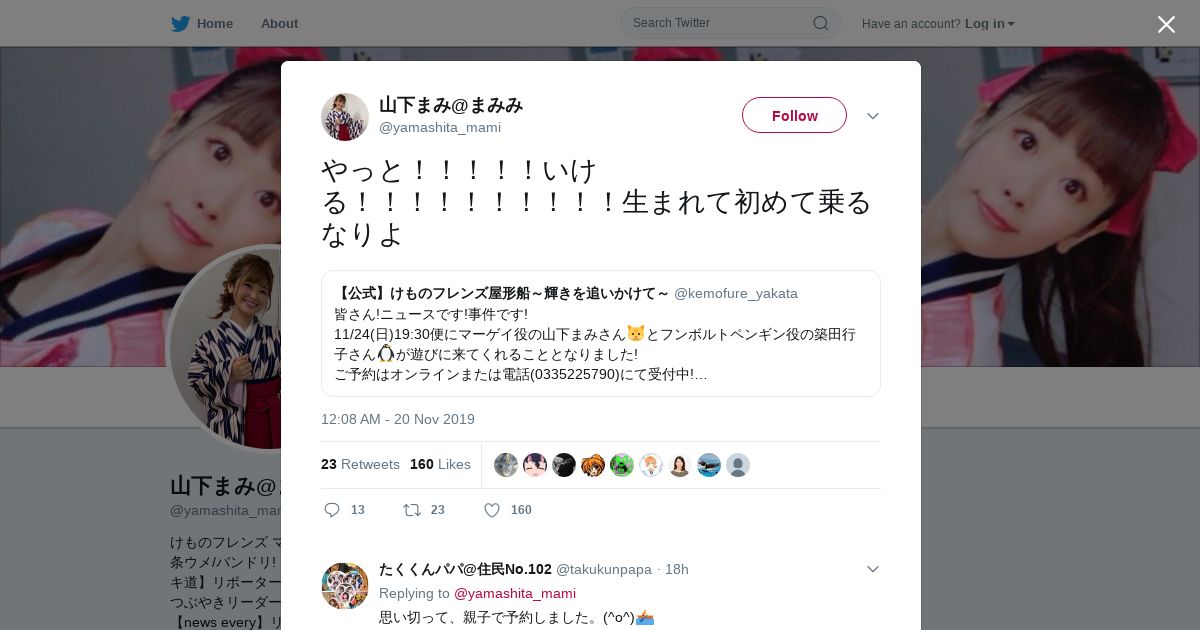Follow 山下まみ@まみみ
This screenshot has width=1200, height=630.
(794, 115)
